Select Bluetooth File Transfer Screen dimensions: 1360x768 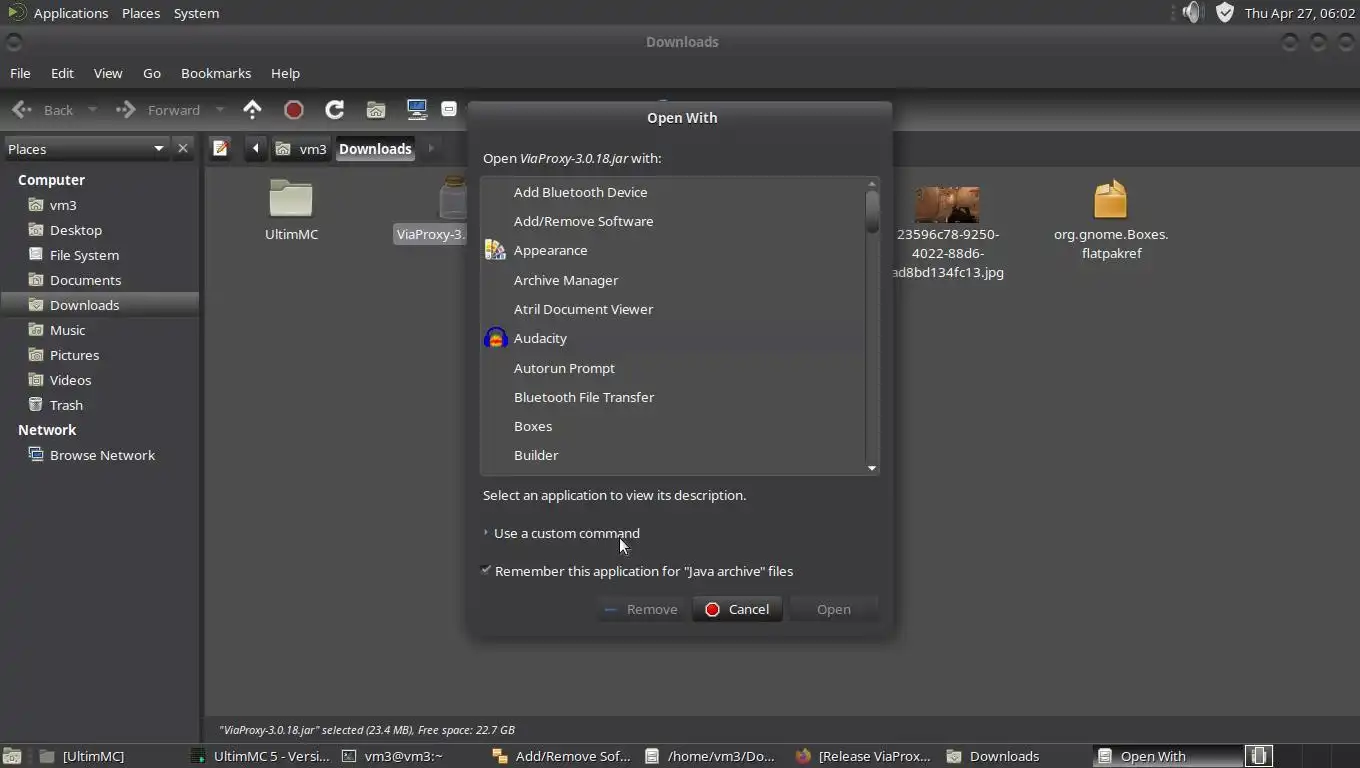tap(673, 397)
